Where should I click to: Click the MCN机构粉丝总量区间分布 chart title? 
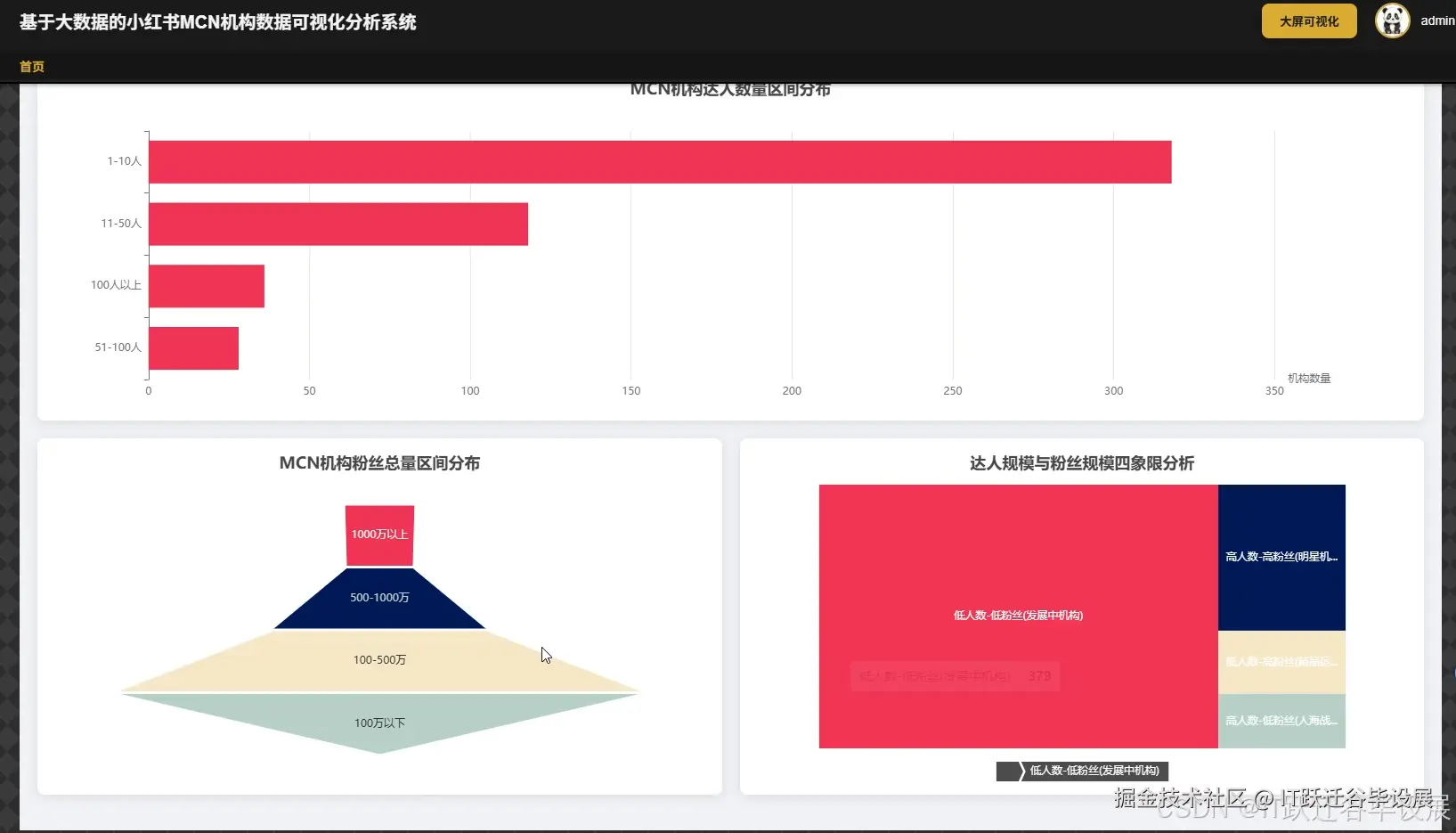click(378, 463)
